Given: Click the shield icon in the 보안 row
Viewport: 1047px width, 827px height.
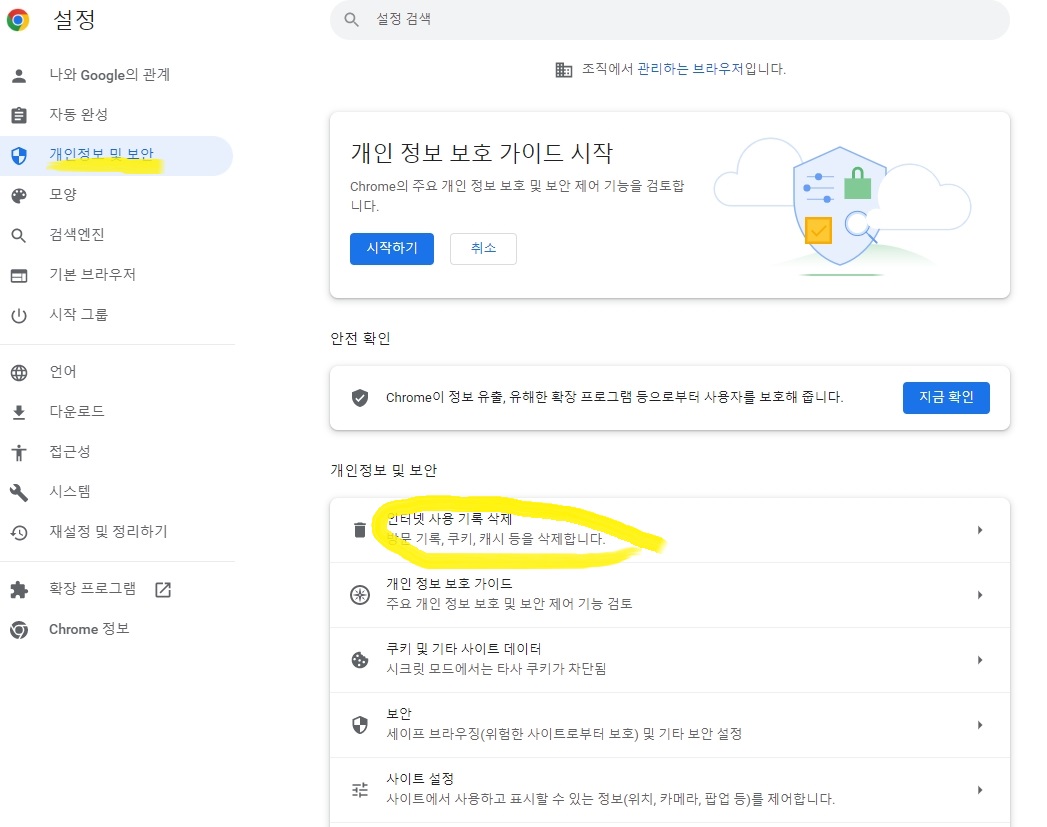Looking at the screenshot, I should click(x=360, y=725).
